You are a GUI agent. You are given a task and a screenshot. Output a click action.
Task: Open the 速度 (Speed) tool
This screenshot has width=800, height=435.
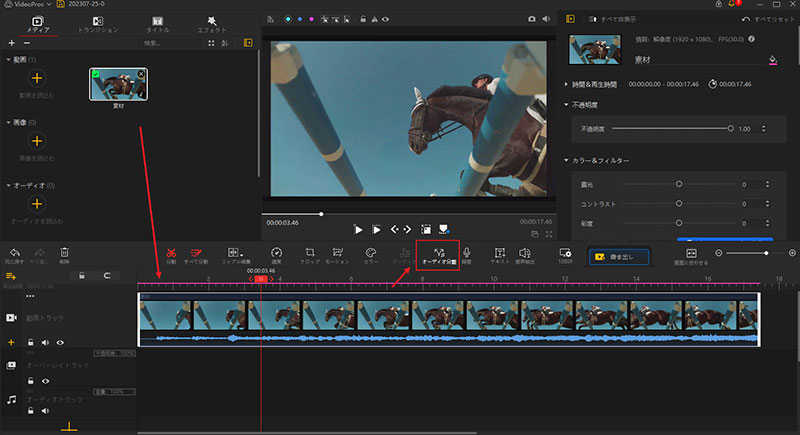point(276,255)
